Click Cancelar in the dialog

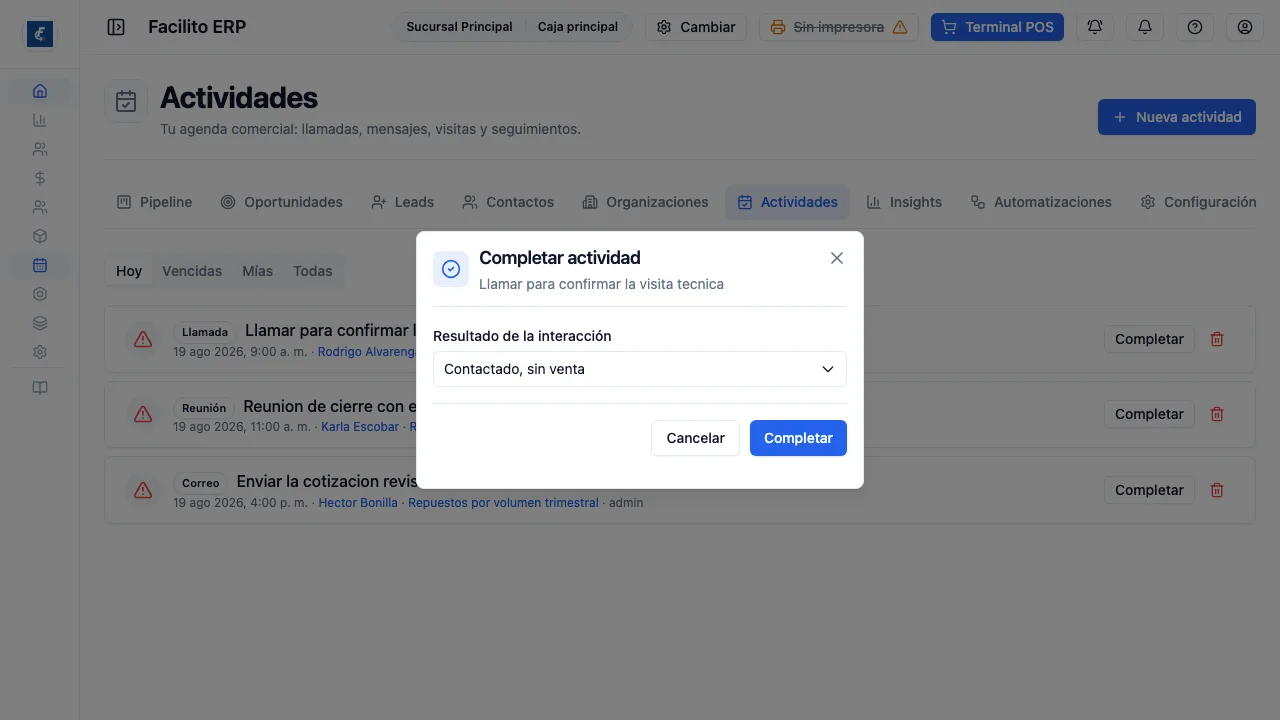(x=695, y=438)
